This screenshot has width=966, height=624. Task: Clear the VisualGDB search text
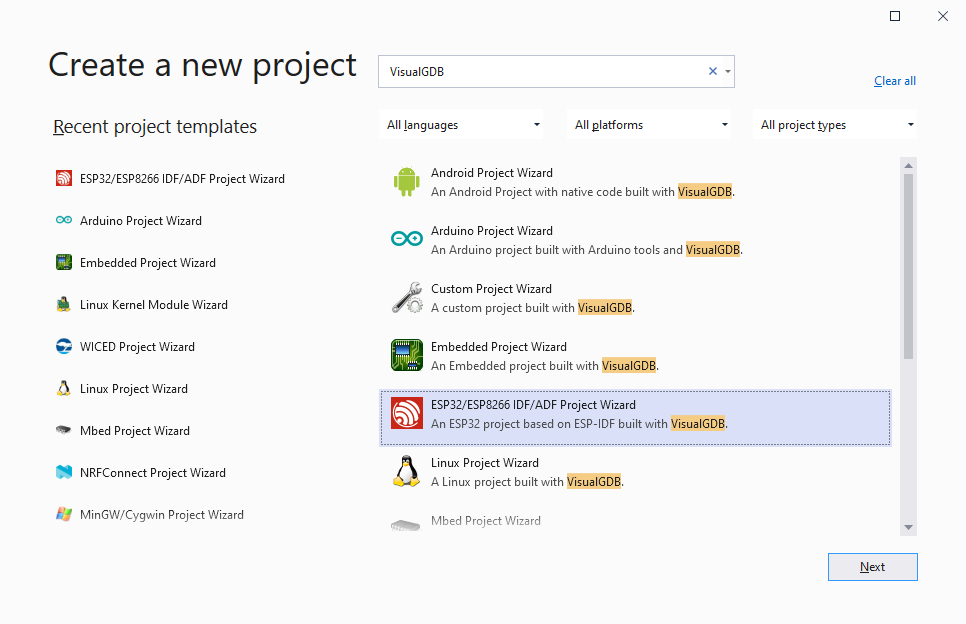pos(713,71)
